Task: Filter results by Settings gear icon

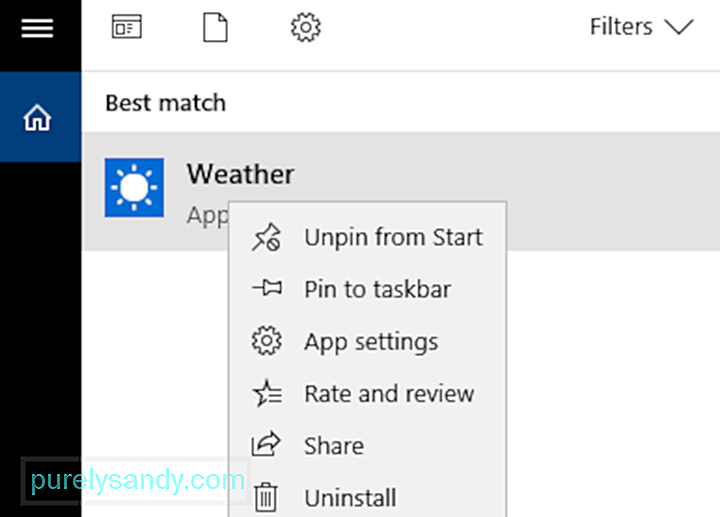Action: [305, 28]
